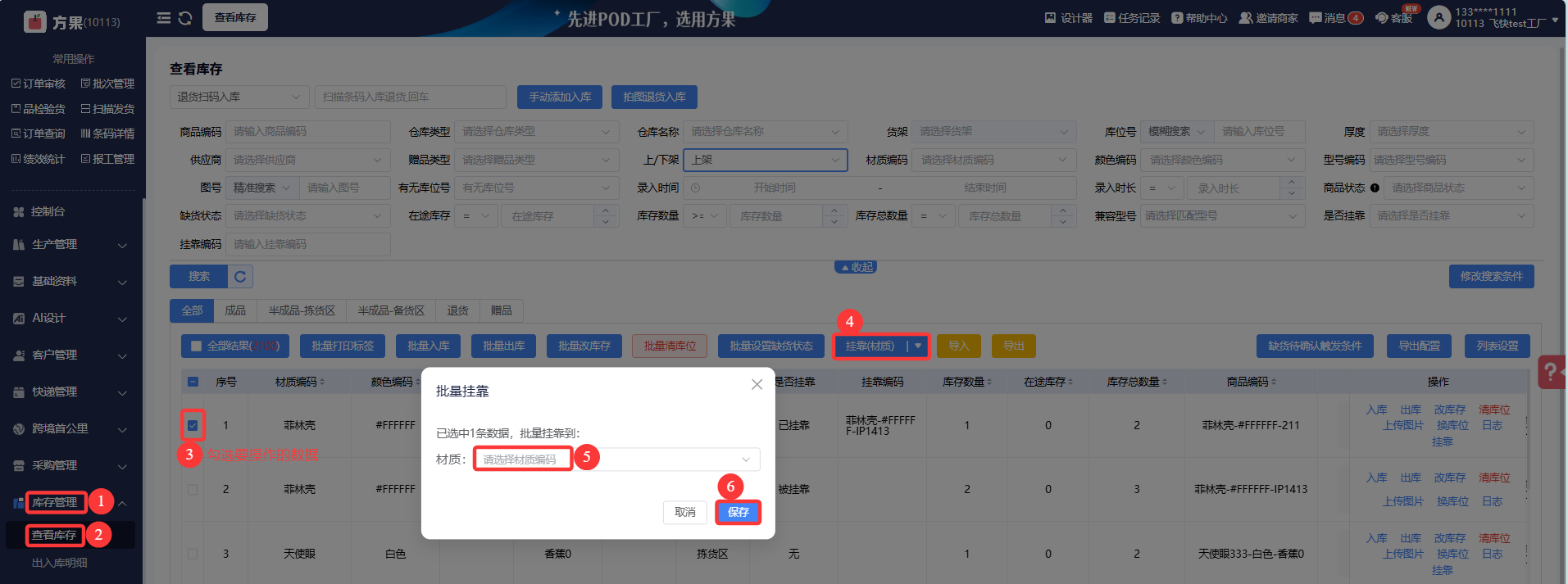Open the 是否挂靠 filter dropdown

1452,215
